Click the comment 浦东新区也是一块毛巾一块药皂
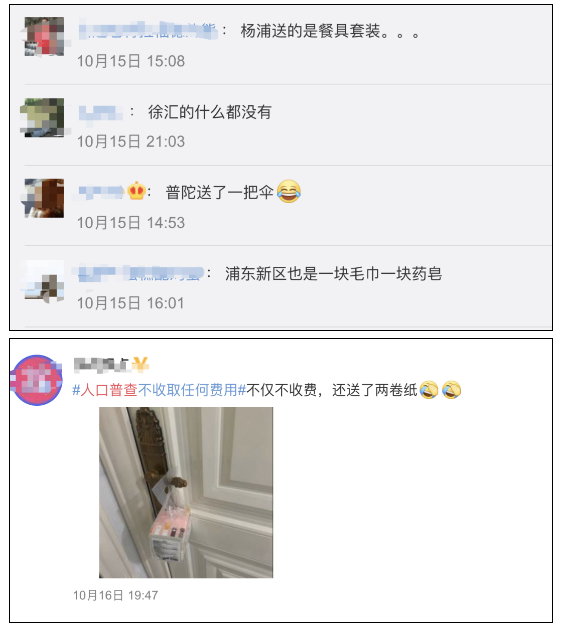The width and height of the screenshot is (564, 627). [334, 274]
